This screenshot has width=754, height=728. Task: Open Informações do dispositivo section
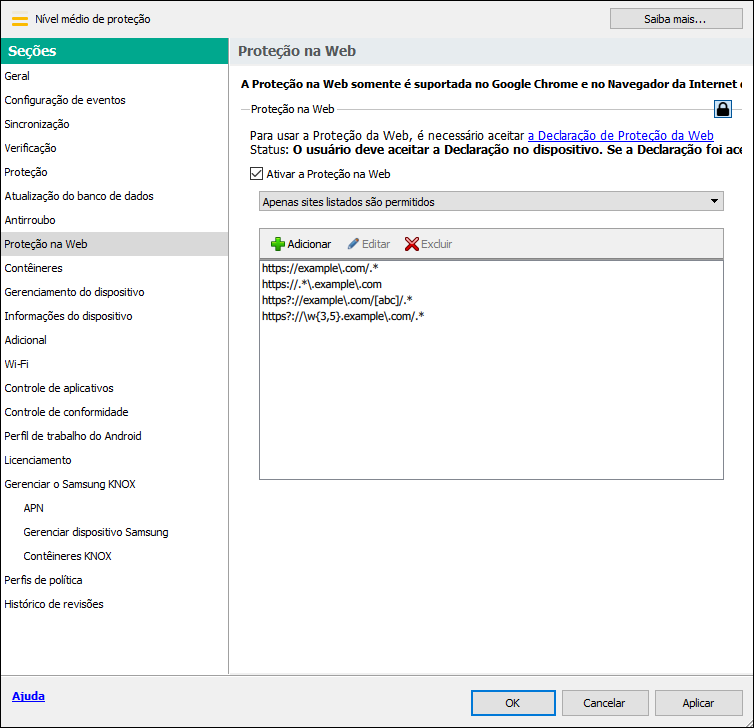click(114, 316)
